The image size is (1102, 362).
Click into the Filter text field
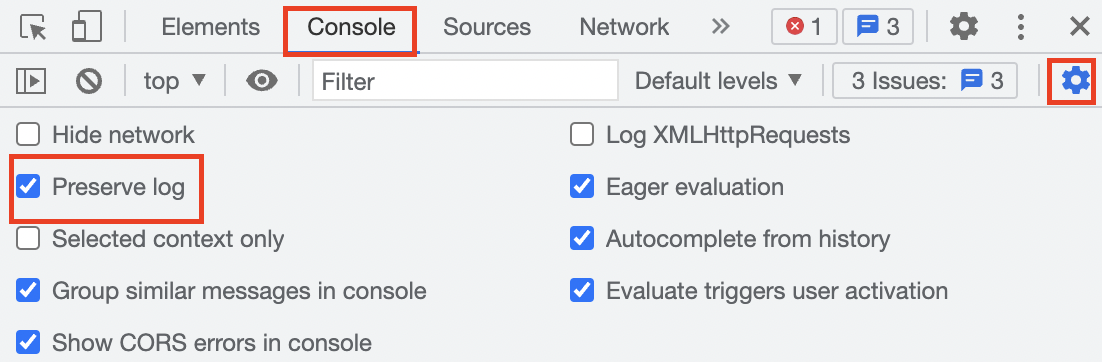click(x=465, y=82)
